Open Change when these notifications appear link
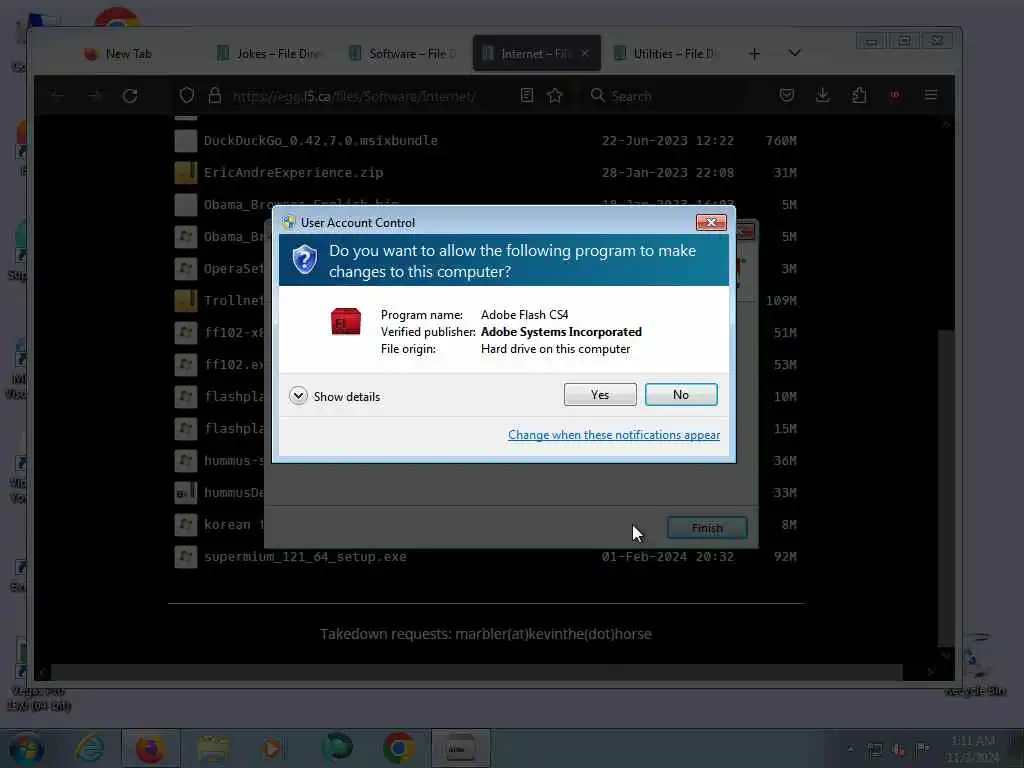 click(614, 435)
